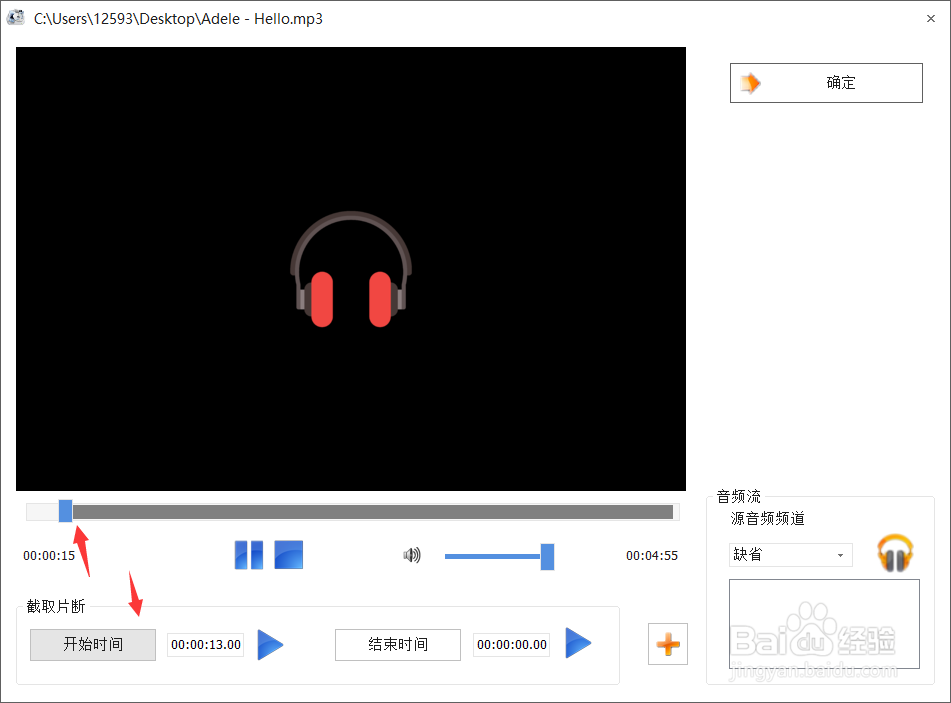
Task: Add clip segment with orange plus button
Action: [668, 644]
